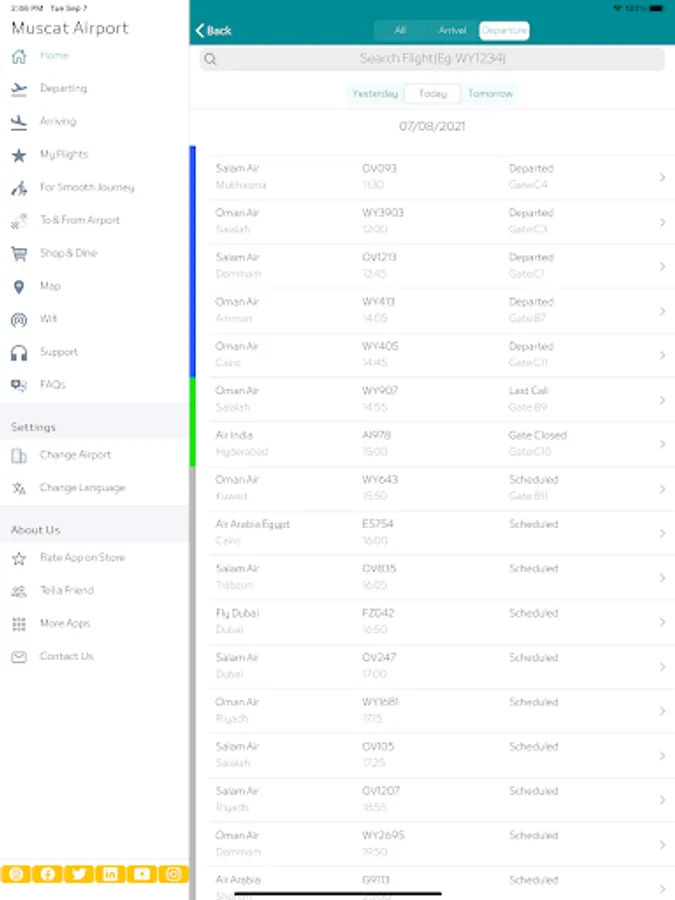
Task: Open the Contact Us link text
Action: pyautogui.click(x=67, y=656)
